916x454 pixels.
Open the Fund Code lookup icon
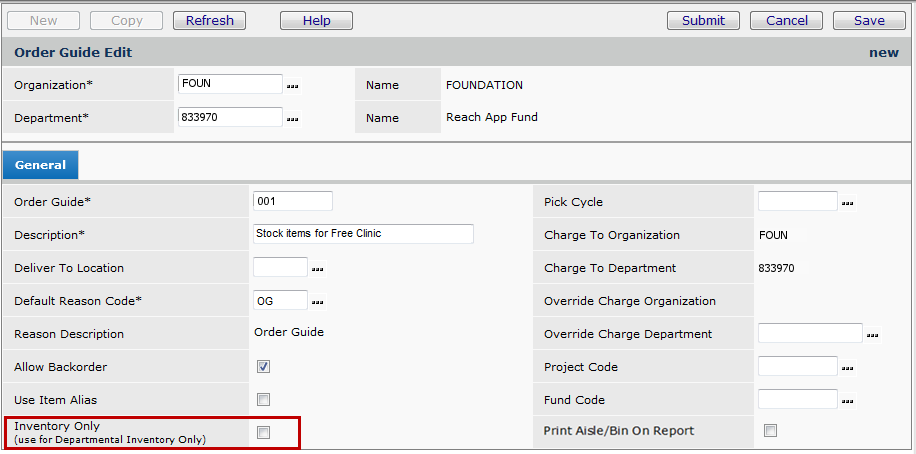tap(847, 401)
